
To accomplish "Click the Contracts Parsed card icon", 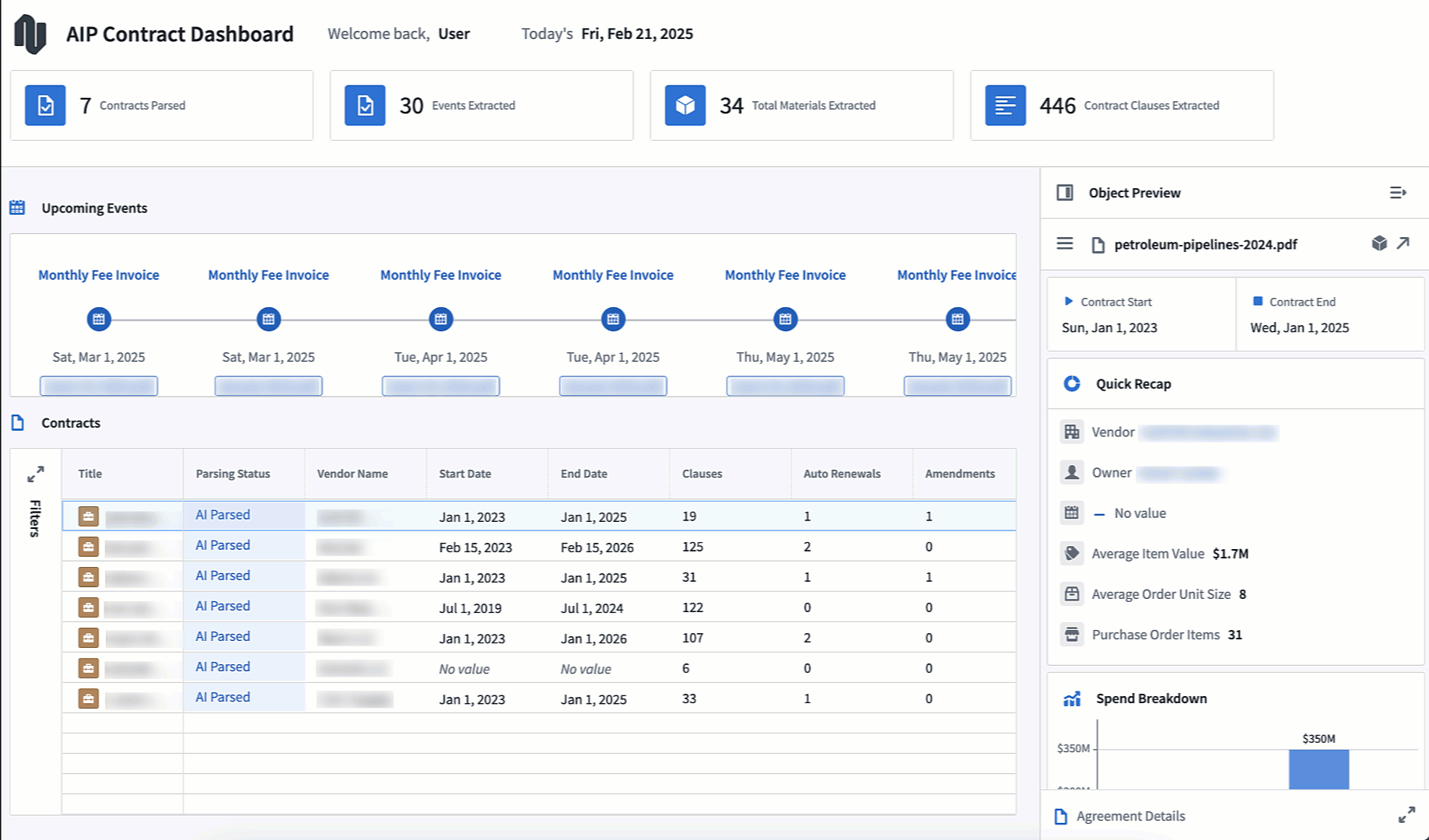I will [45, 105].
